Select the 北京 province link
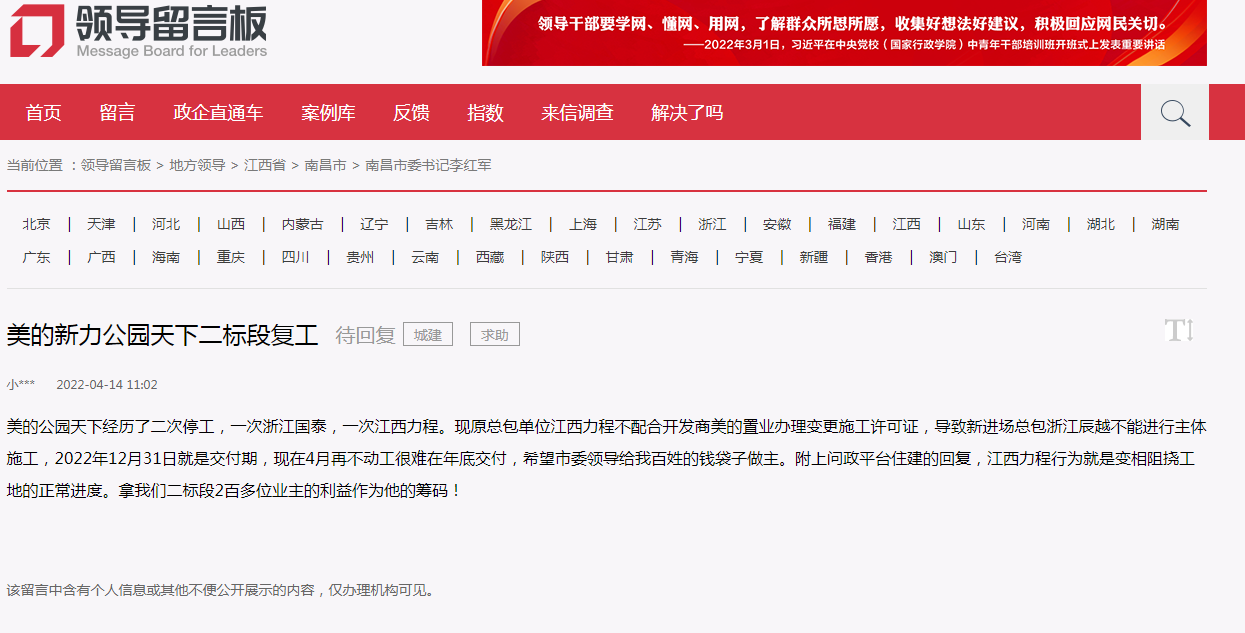 click(x=37, y=224)
